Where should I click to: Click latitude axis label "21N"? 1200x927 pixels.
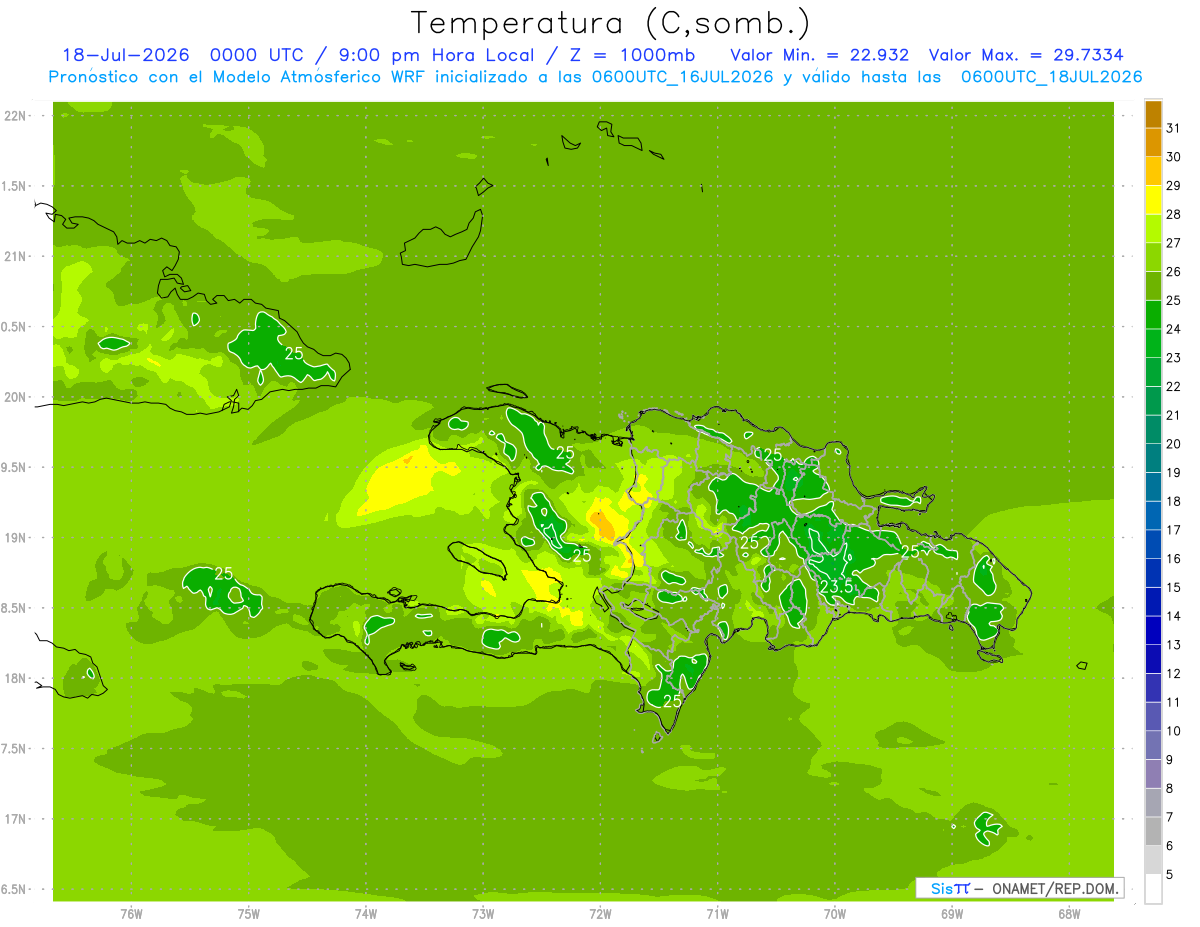(17, 256)
